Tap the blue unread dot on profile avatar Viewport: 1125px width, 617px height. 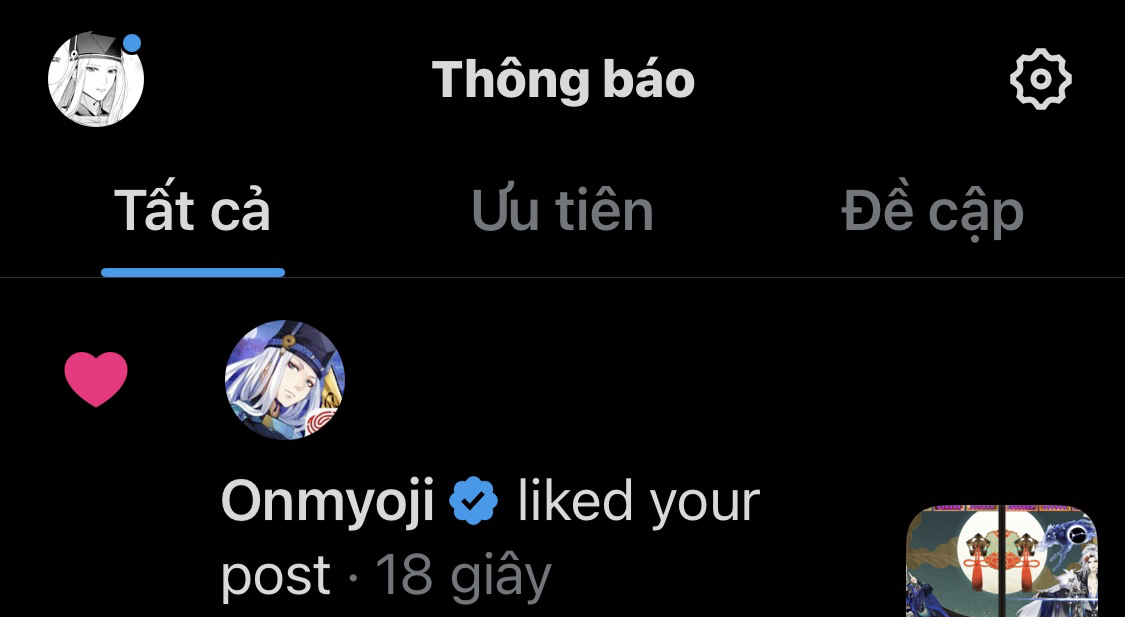coord(131,44)
